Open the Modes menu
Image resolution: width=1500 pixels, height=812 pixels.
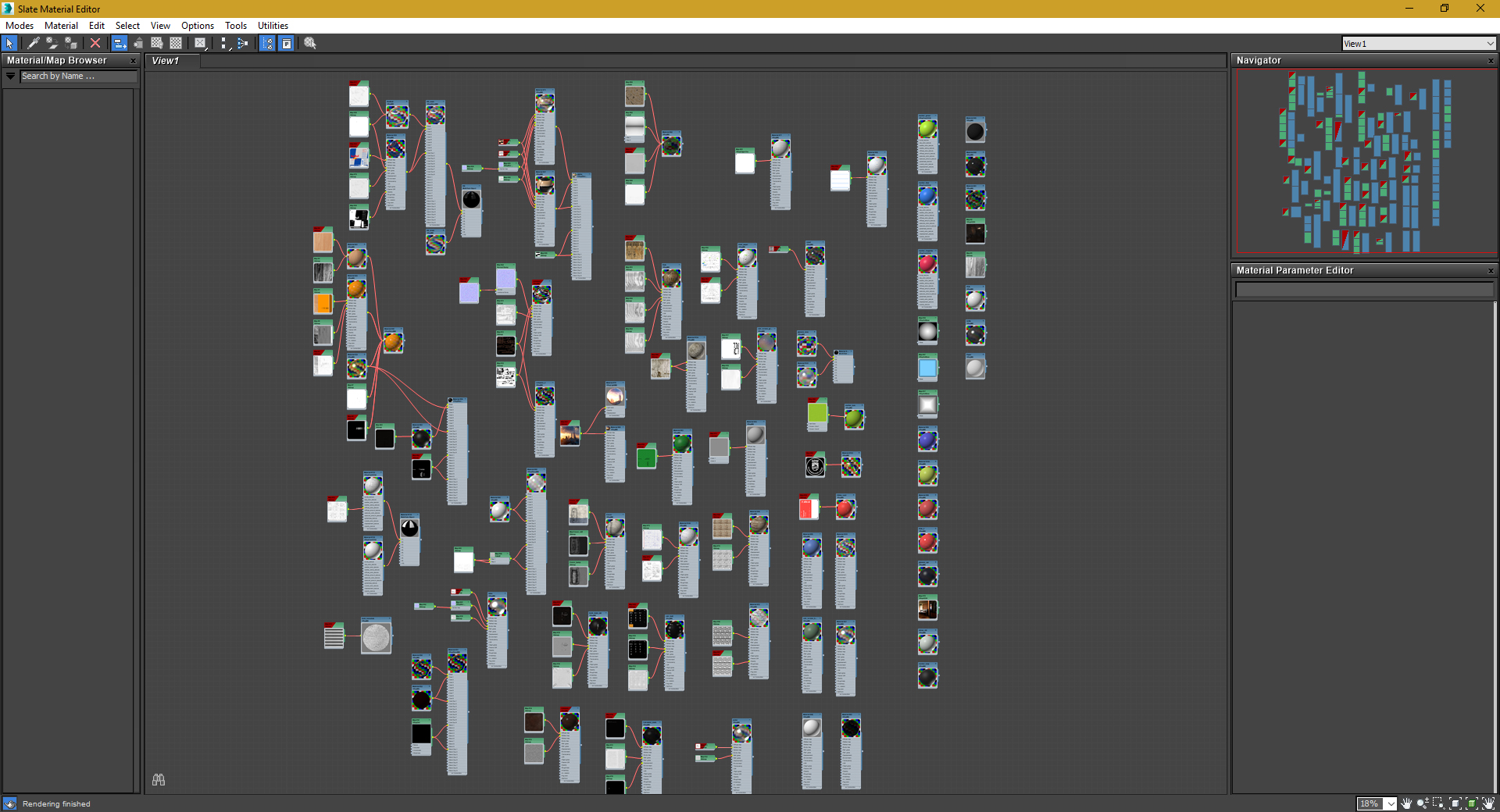tap(20, 26)
